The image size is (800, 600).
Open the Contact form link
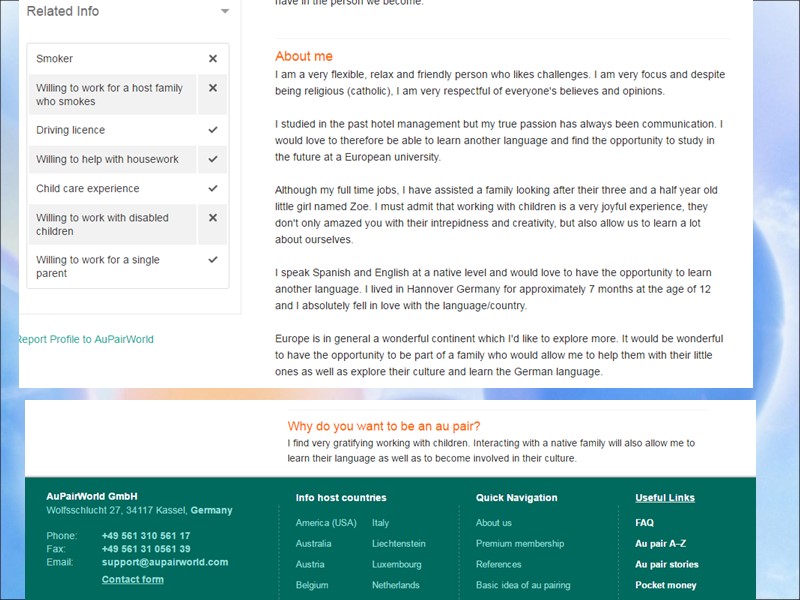(133, 579)
